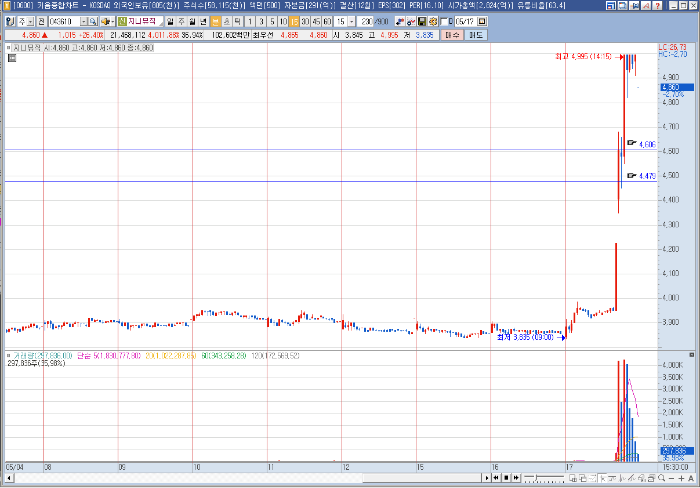Screen dimensions: 700x488
Task: Click the volume panel corner button
Action: [x=692, y=355]
